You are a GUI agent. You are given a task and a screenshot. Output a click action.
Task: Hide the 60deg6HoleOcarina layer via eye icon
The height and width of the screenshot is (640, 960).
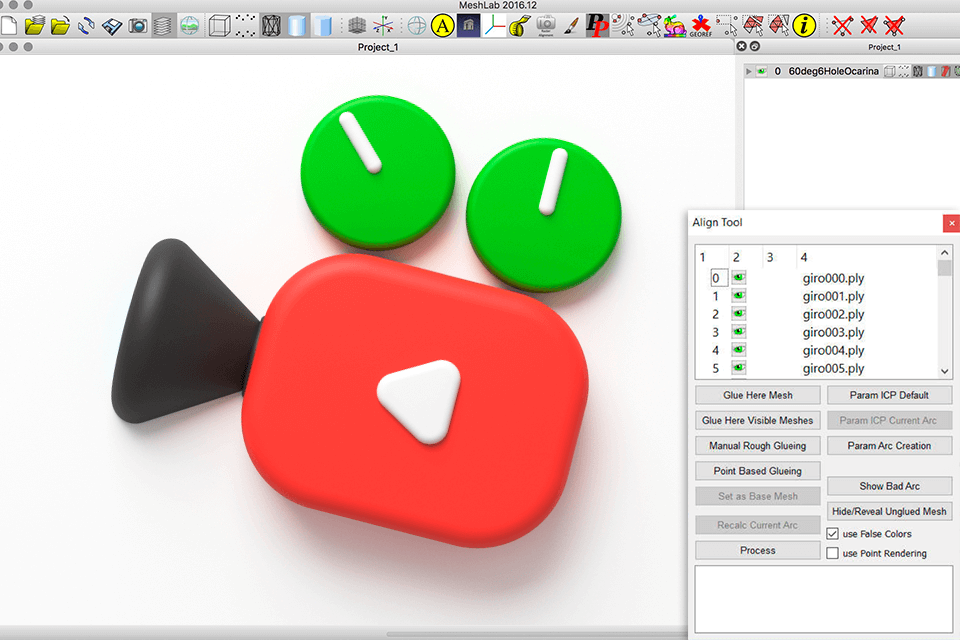point(763,72)
